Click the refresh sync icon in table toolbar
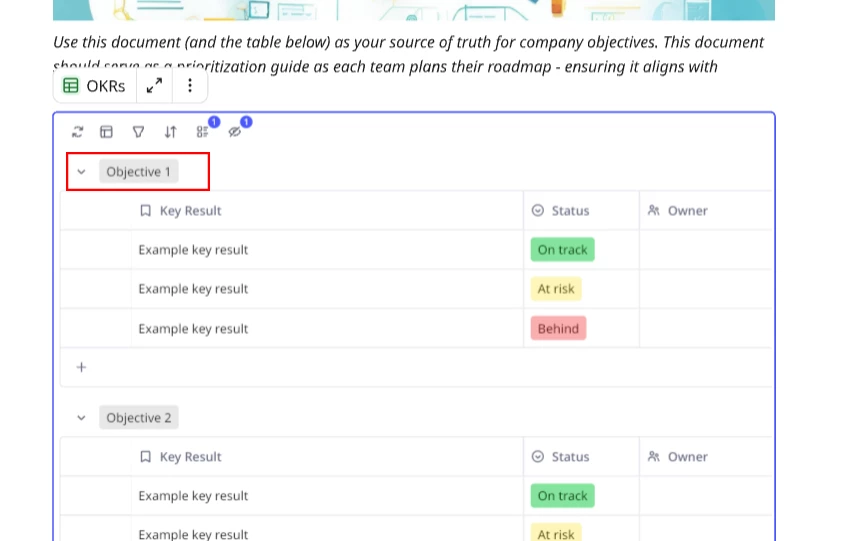This screenshot has height=541, width=848. click(x=77, y=131)
